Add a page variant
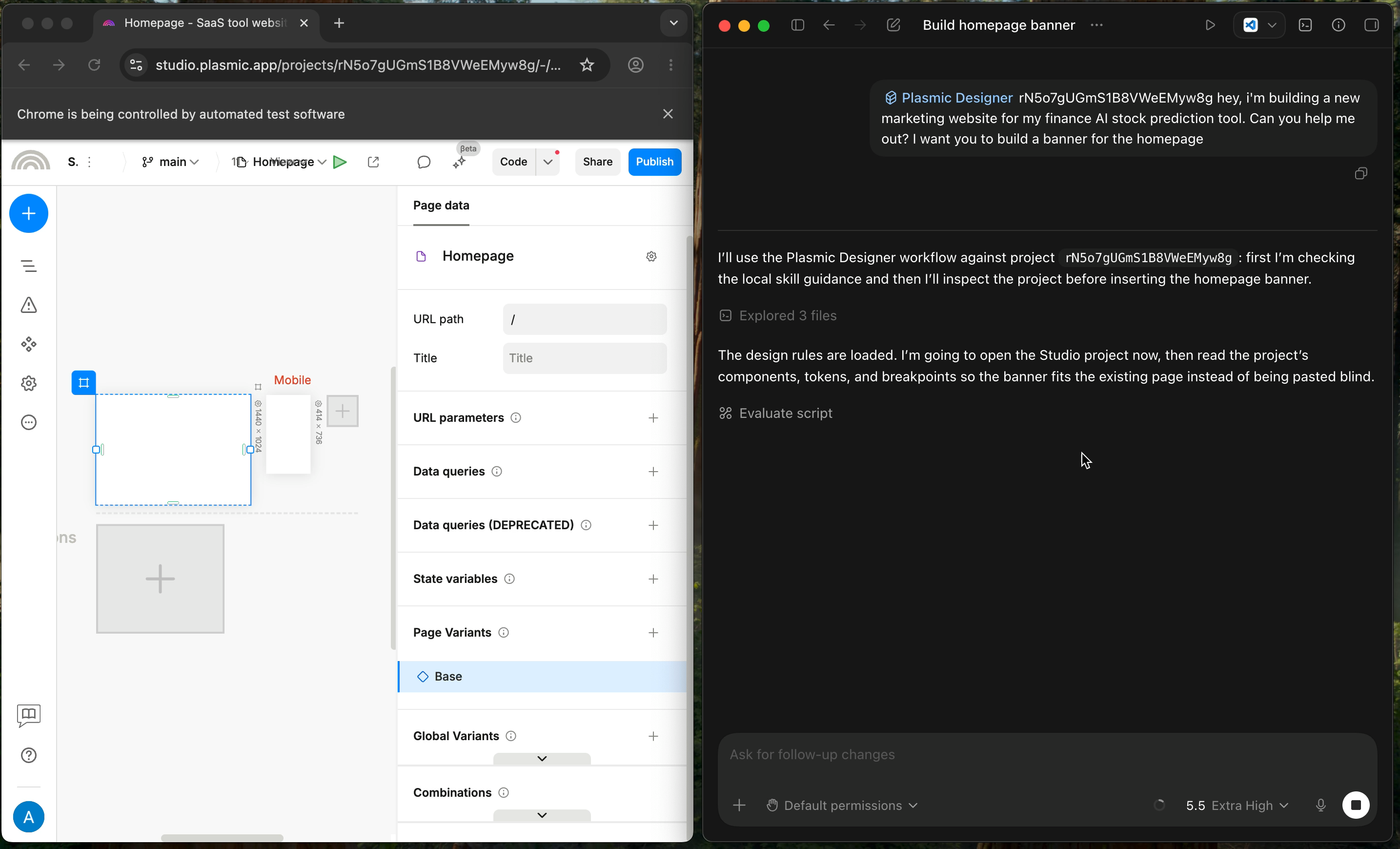Screen dimensions: 1400x849 coord(653,633)
